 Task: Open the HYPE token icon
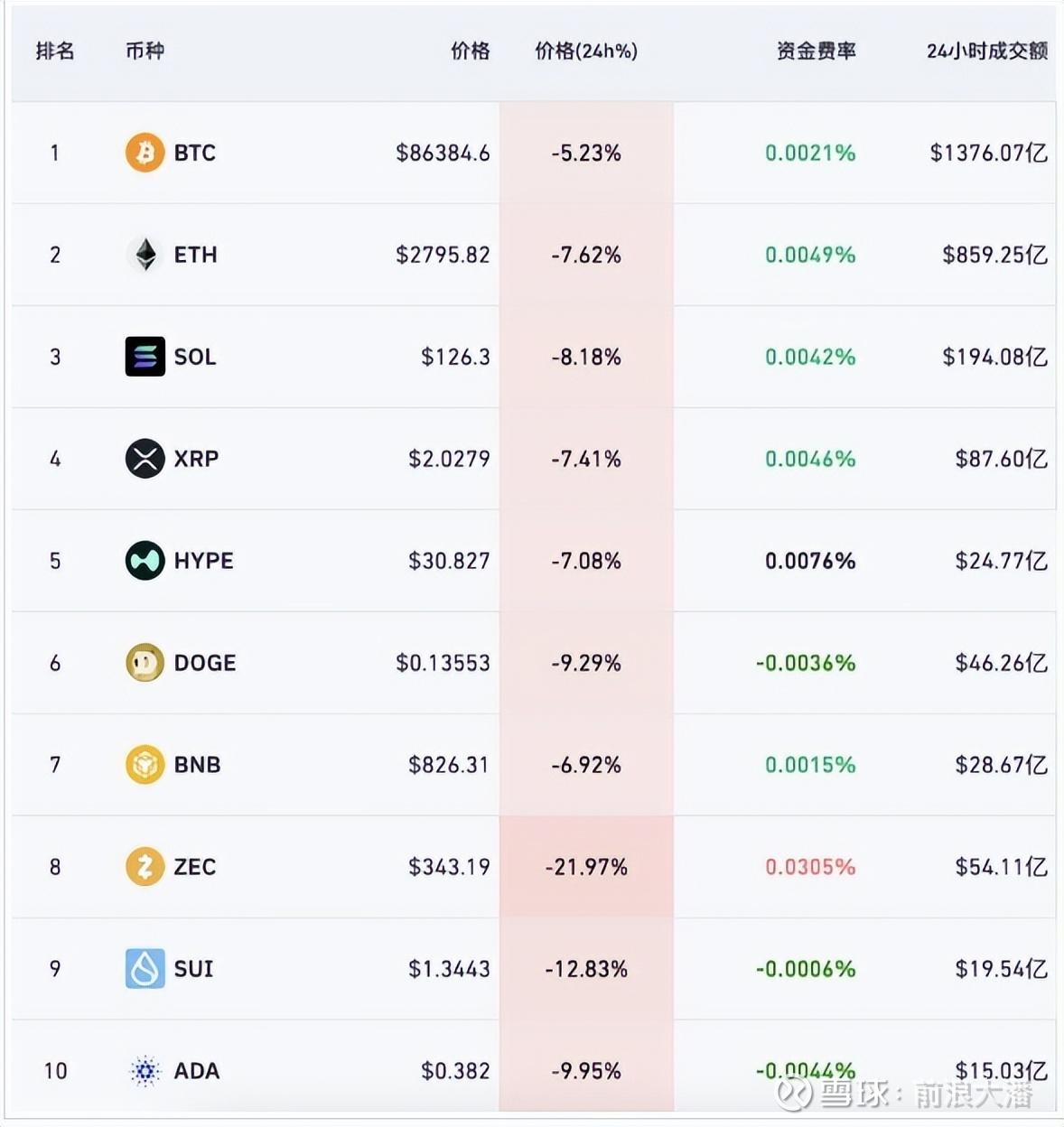click(145, 561)
